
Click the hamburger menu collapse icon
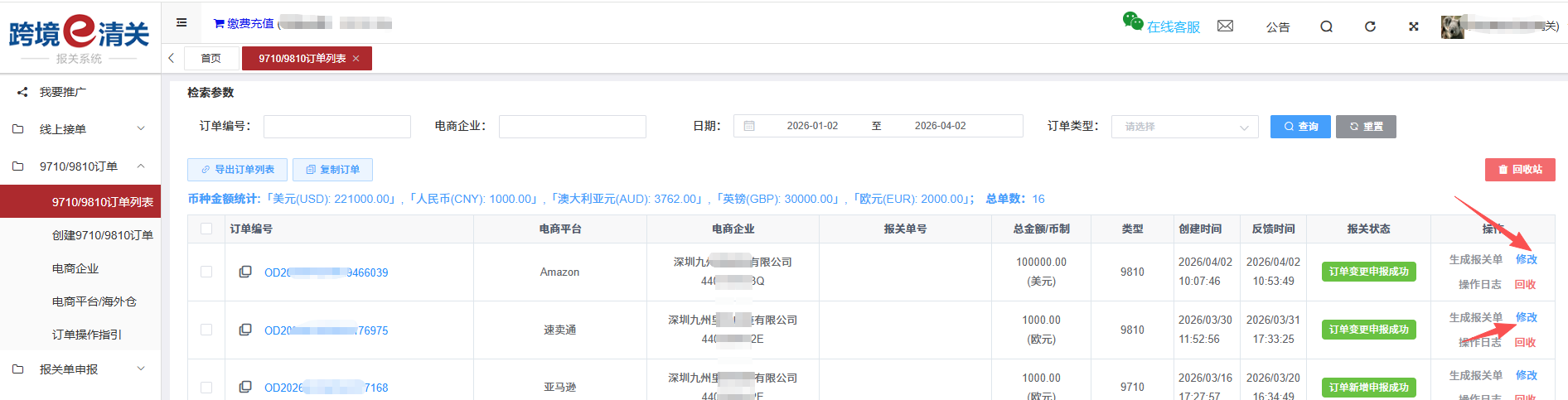(x=181, y=23)
